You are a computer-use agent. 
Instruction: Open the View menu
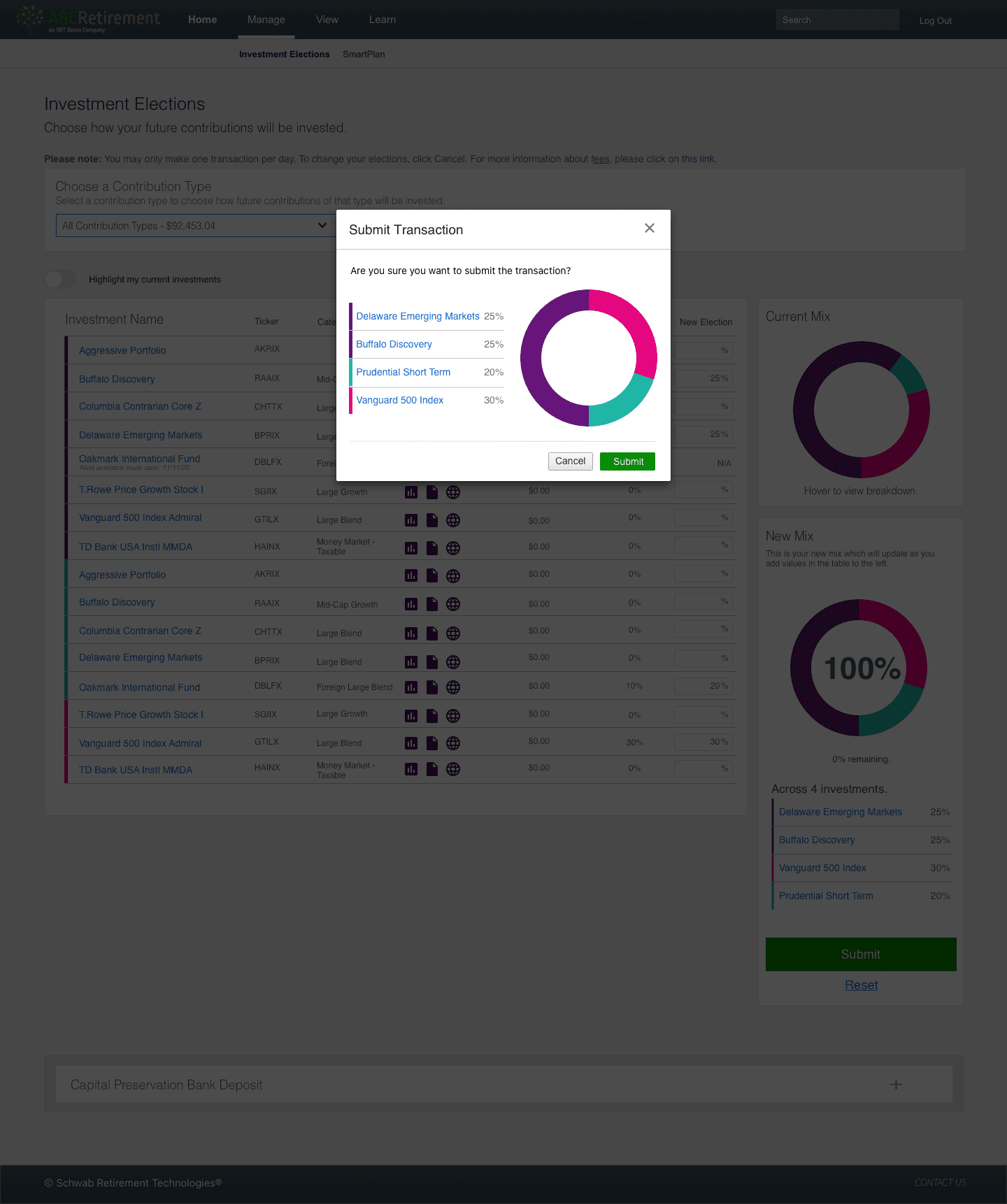click(327, 20)
